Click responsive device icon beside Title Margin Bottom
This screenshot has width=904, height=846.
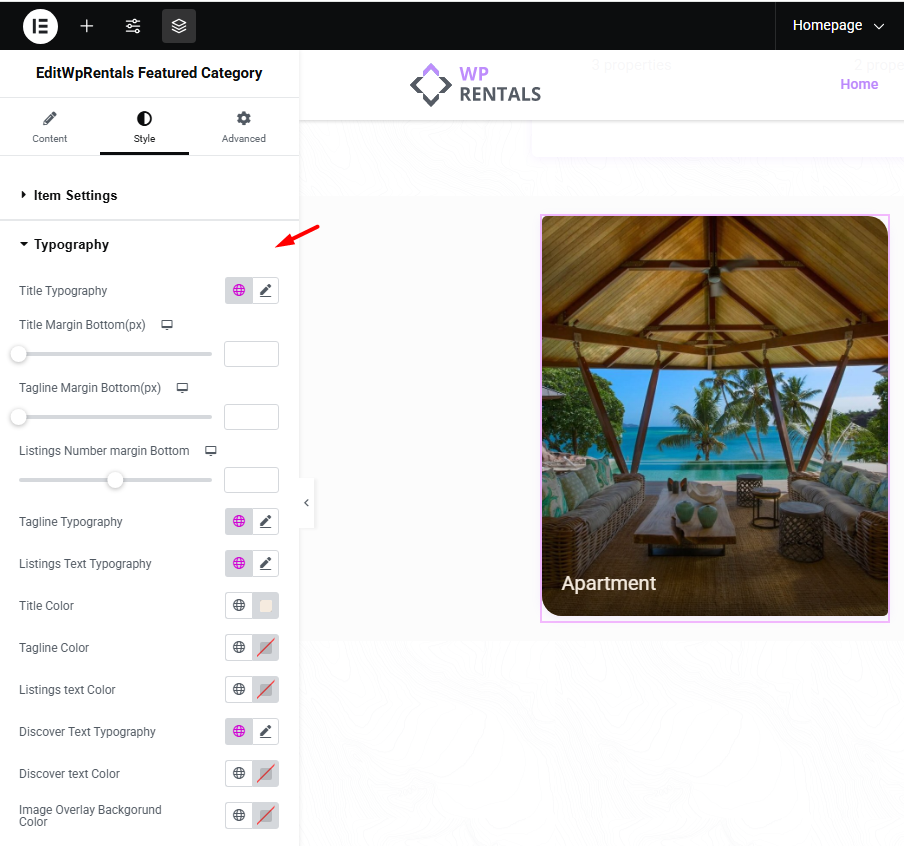[167, 325]
